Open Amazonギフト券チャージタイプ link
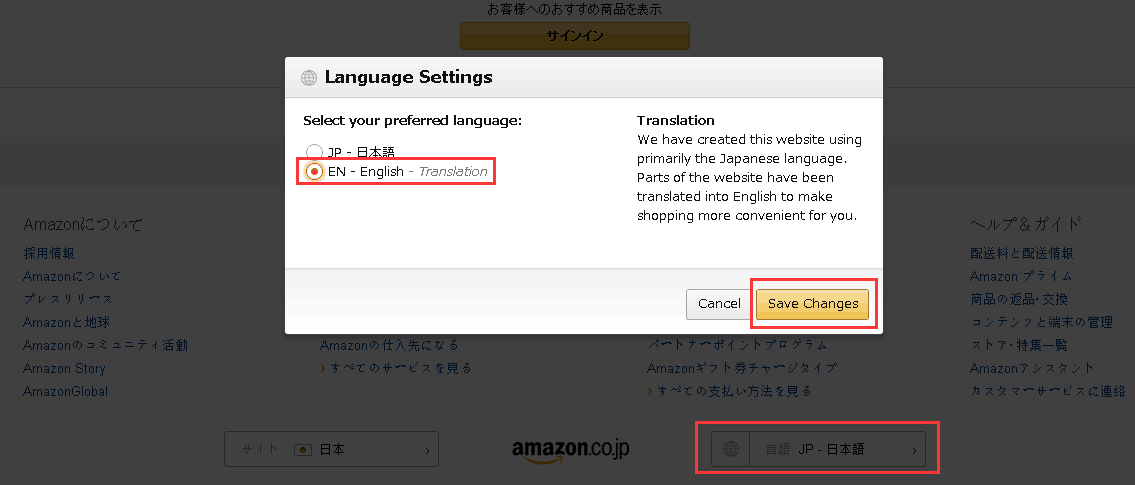 click(742, 368)
